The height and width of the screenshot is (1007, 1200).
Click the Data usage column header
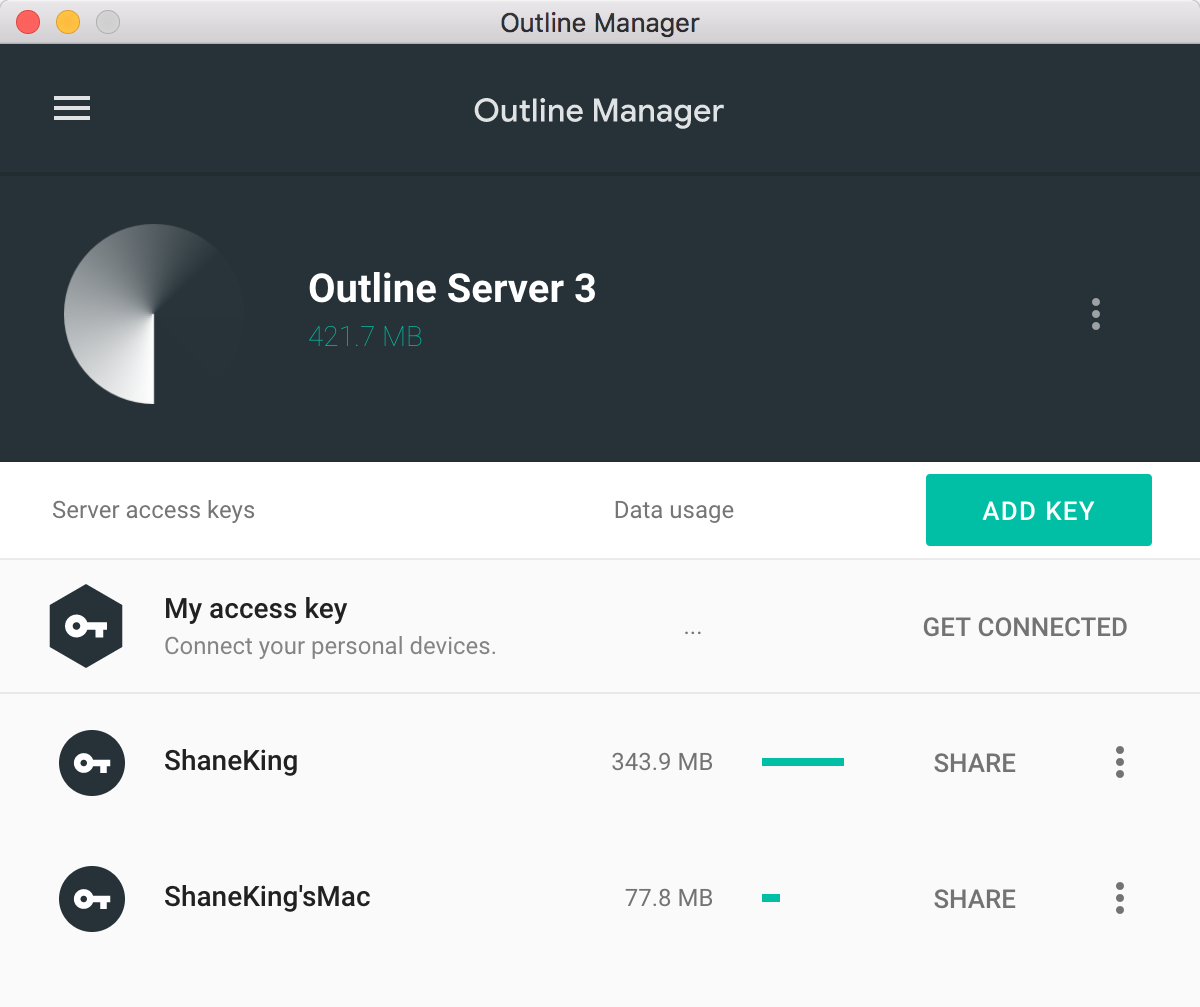point(674,510)
